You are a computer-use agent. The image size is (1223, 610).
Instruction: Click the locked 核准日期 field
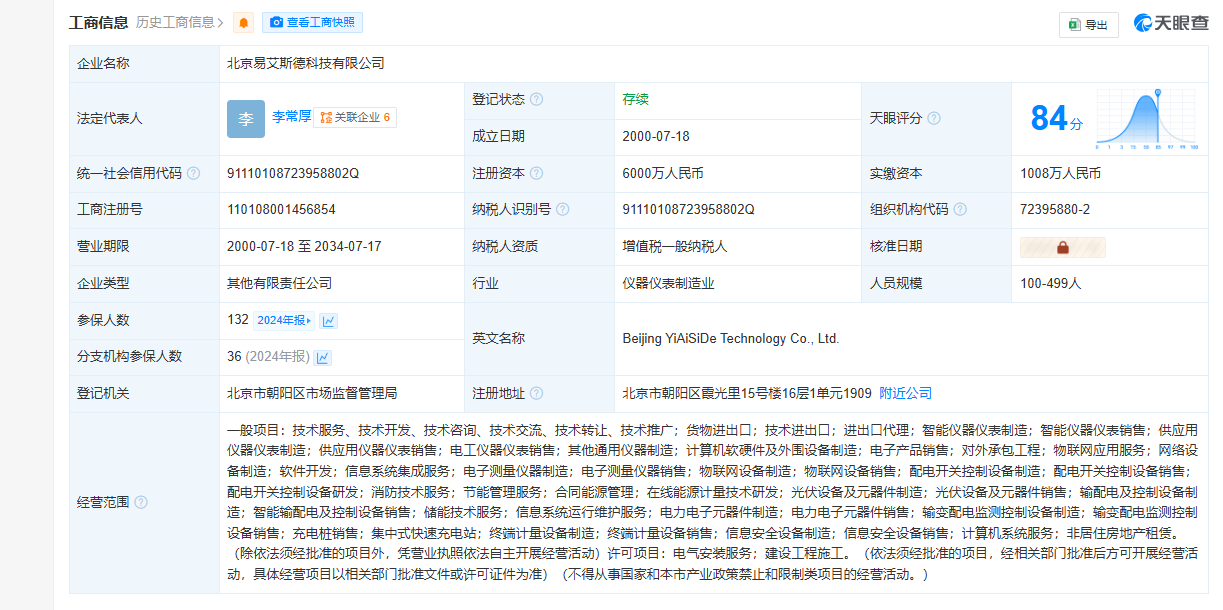pos(1062,247)
